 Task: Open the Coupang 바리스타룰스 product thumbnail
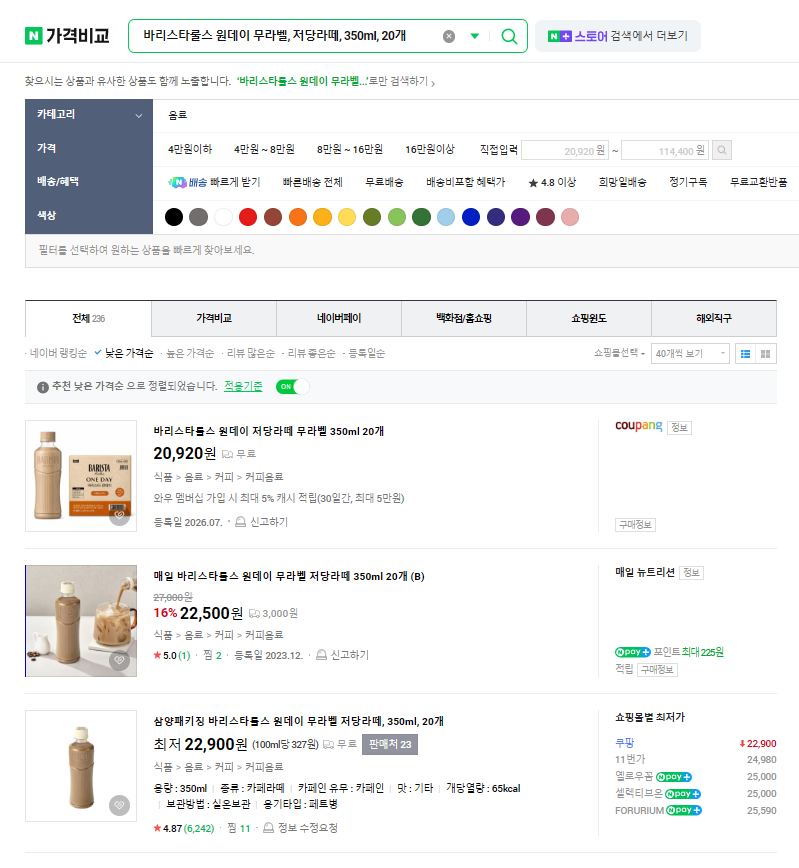tap(81, 476)
